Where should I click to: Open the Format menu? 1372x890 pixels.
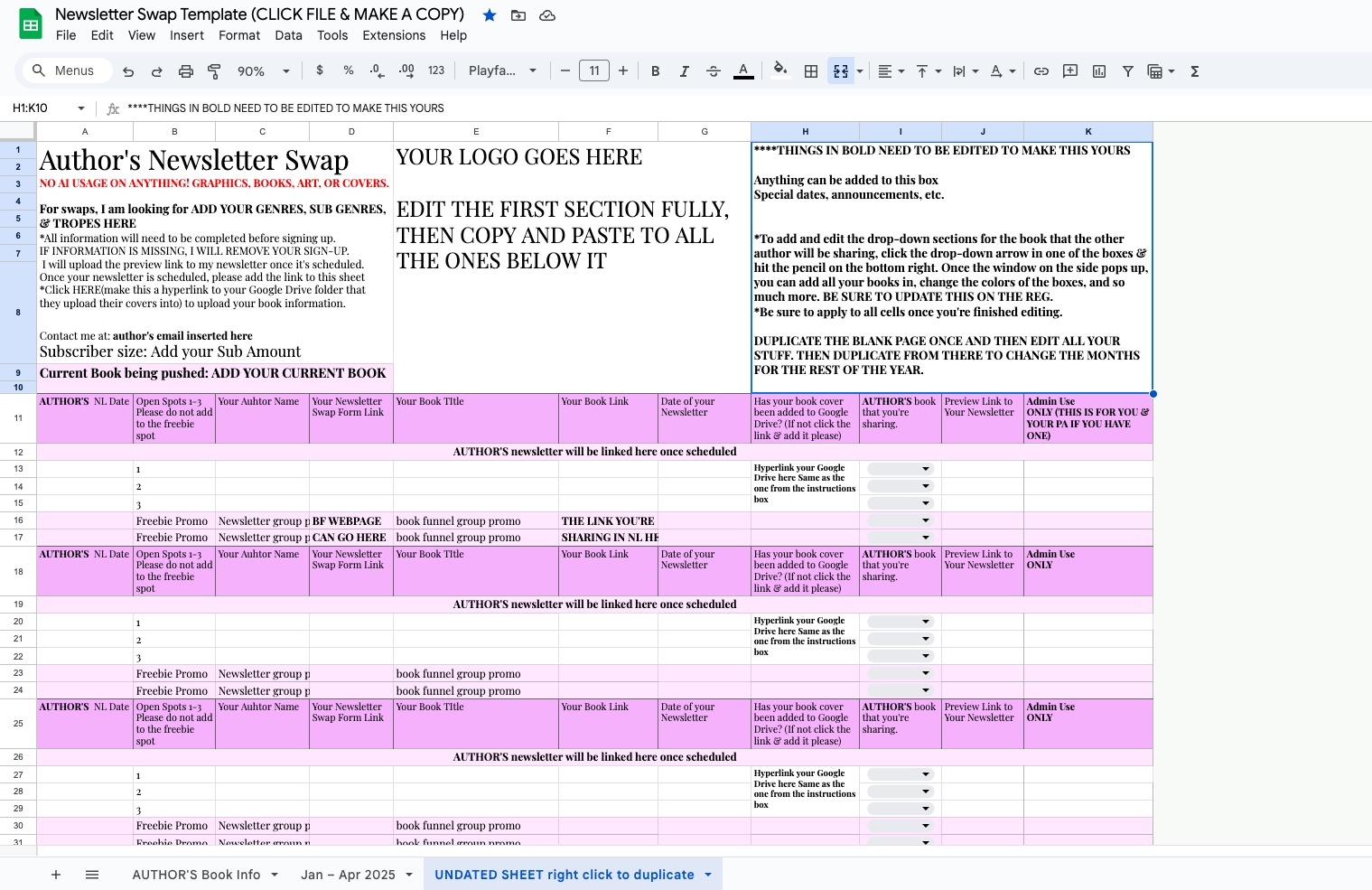239,35
